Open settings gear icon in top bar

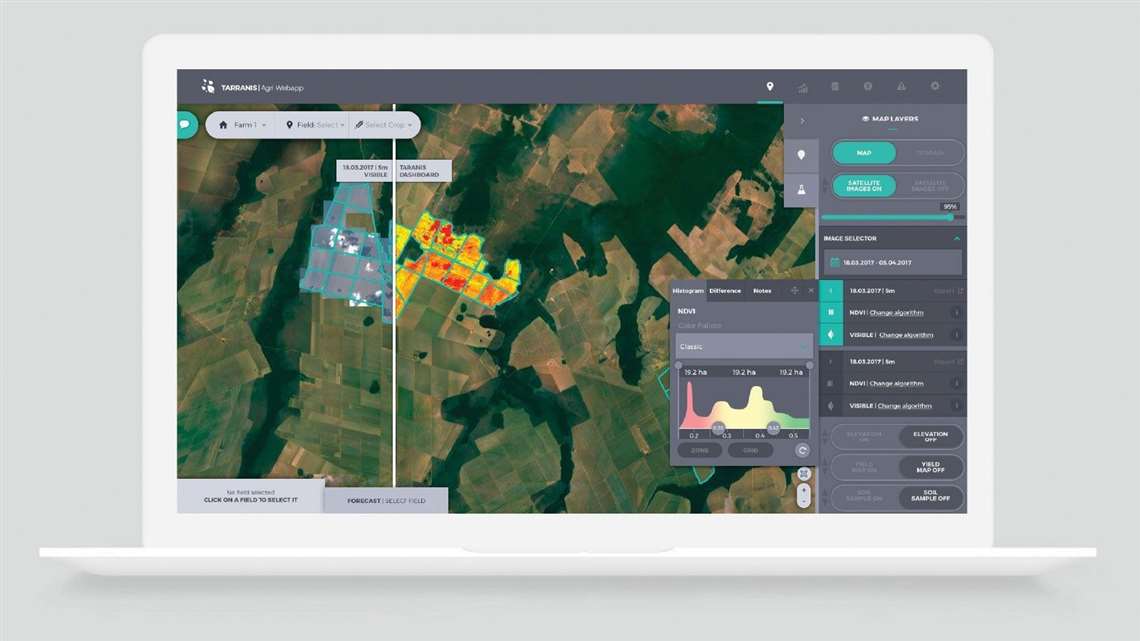coord(935,86)
